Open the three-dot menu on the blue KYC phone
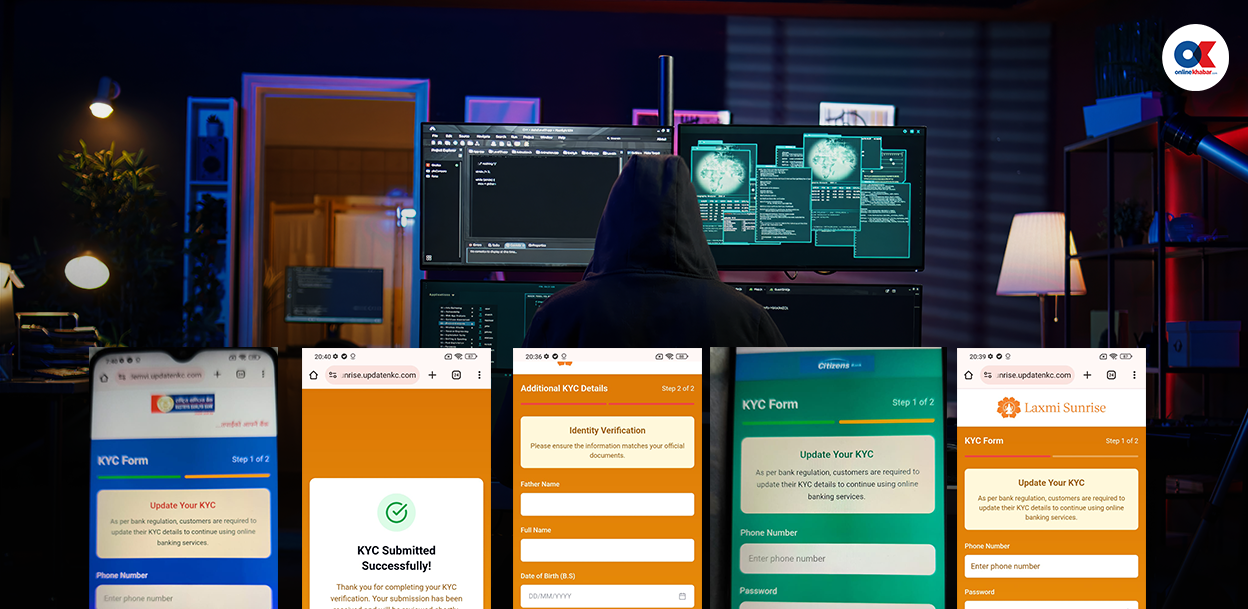The width and height of the screenshot is (1248, 609). (x=263, y=374)
